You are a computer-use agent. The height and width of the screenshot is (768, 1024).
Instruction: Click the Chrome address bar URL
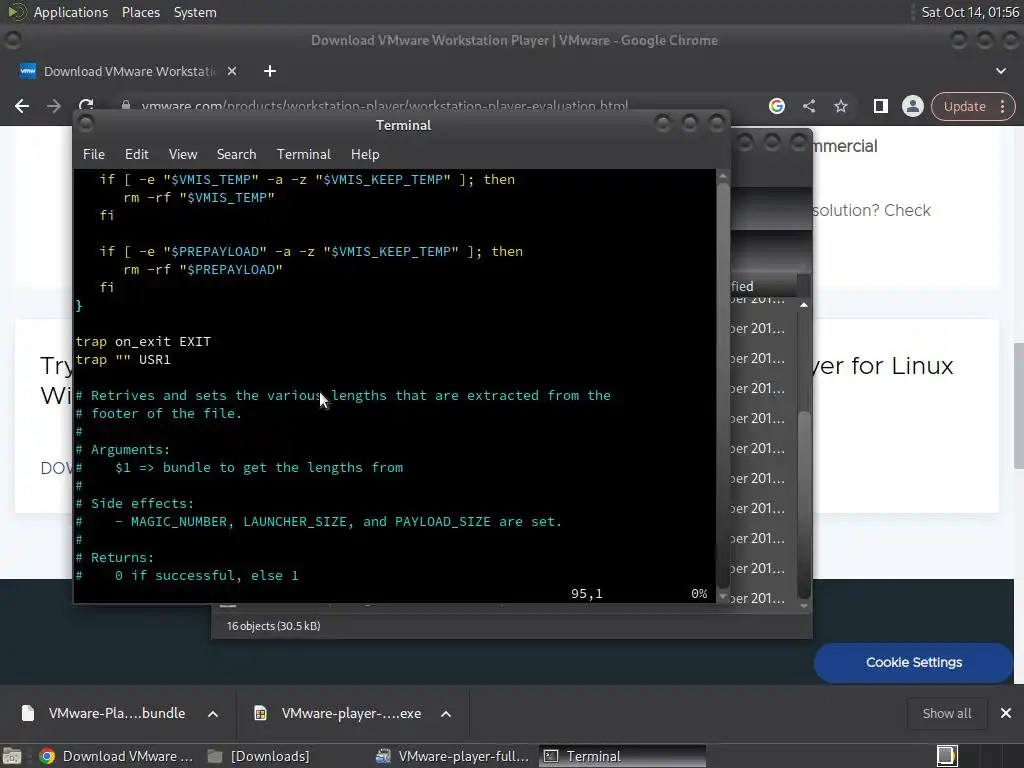click(x=385, y=106)
